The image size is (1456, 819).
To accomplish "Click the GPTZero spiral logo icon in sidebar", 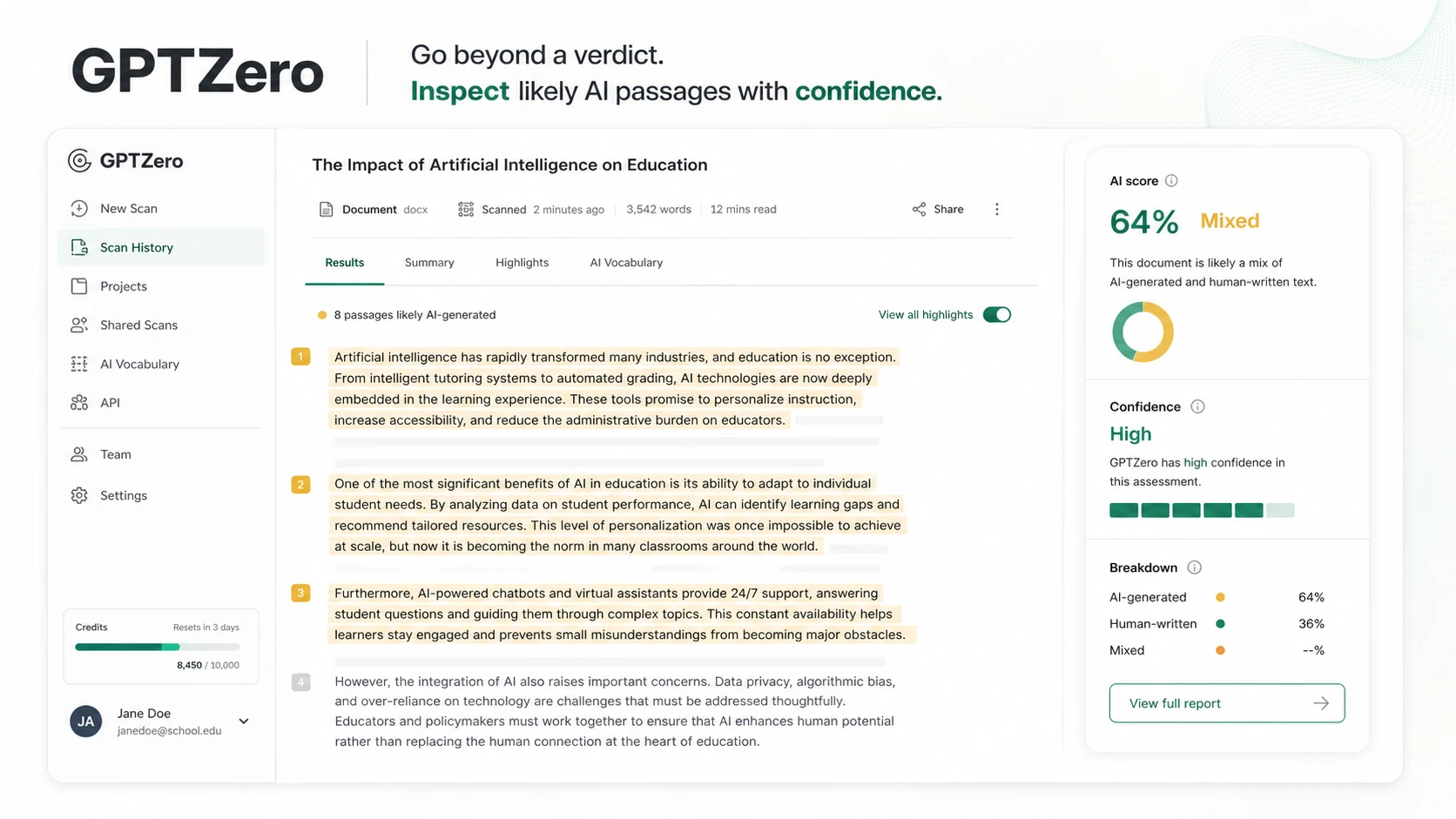I will 79,160.
